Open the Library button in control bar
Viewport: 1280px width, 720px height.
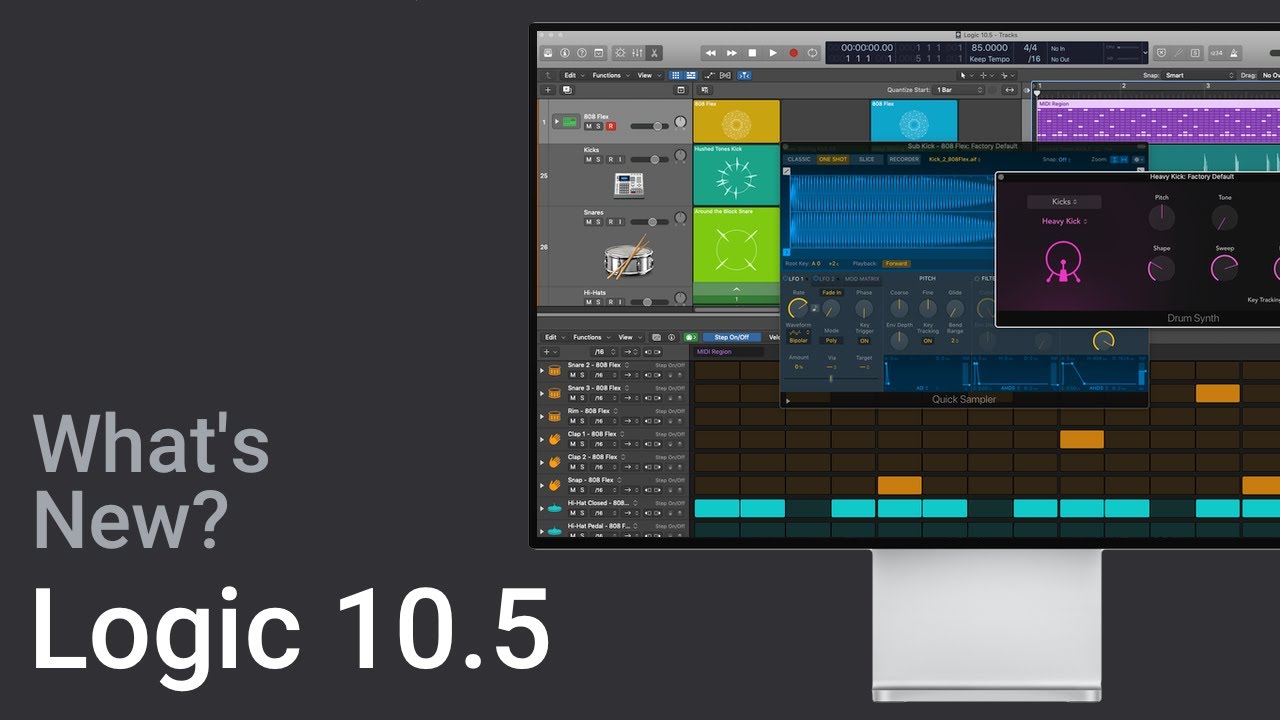[548, 53]
